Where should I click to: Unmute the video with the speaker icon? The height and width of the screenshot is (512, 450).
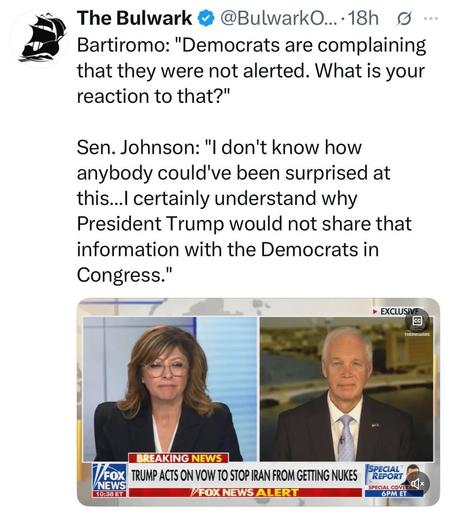417,483
